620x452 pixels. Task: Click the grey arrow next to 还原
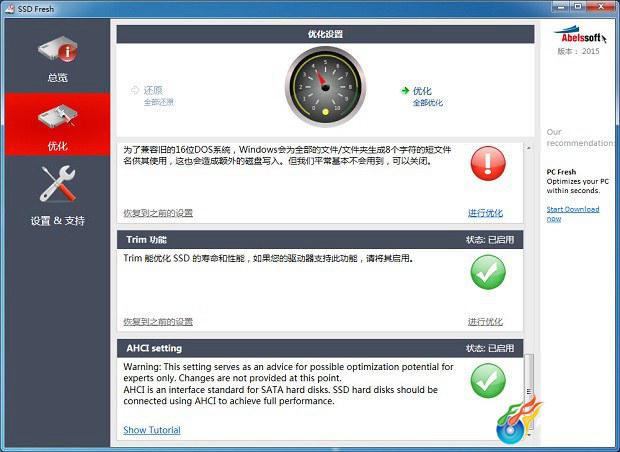pyautogui.click(x=134, y=90)
